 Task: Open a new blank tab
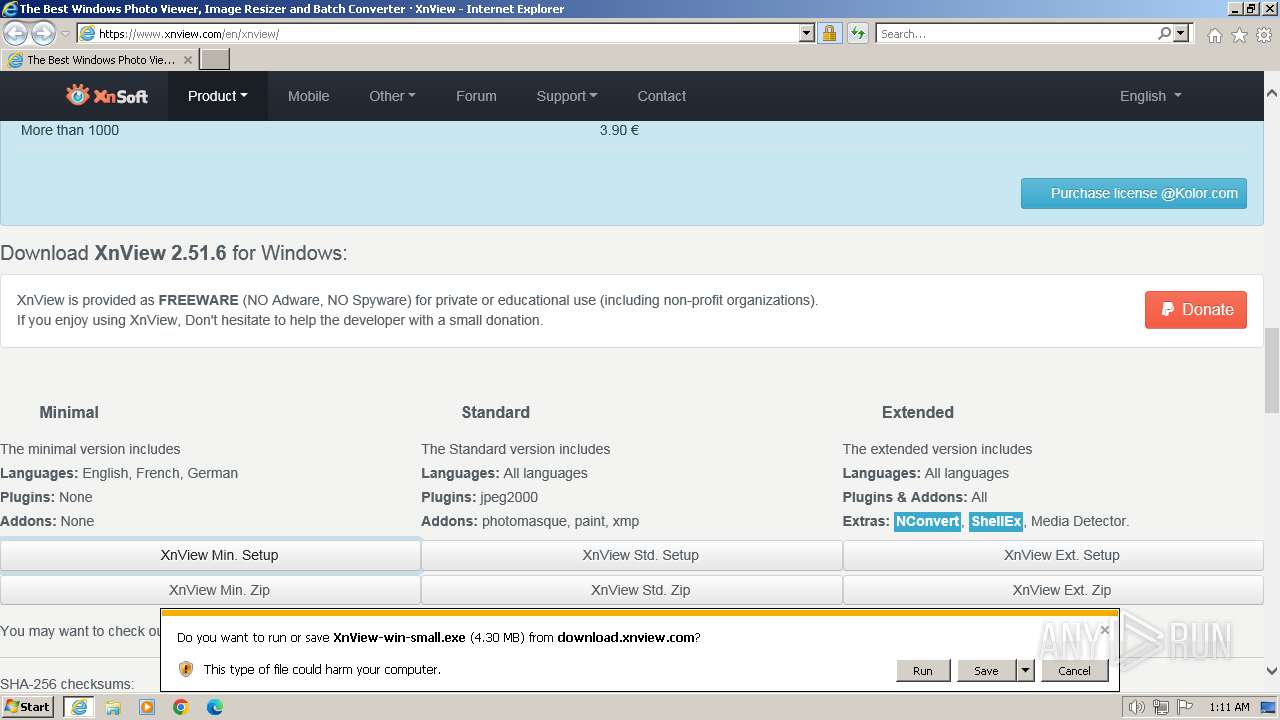point(215,60)
